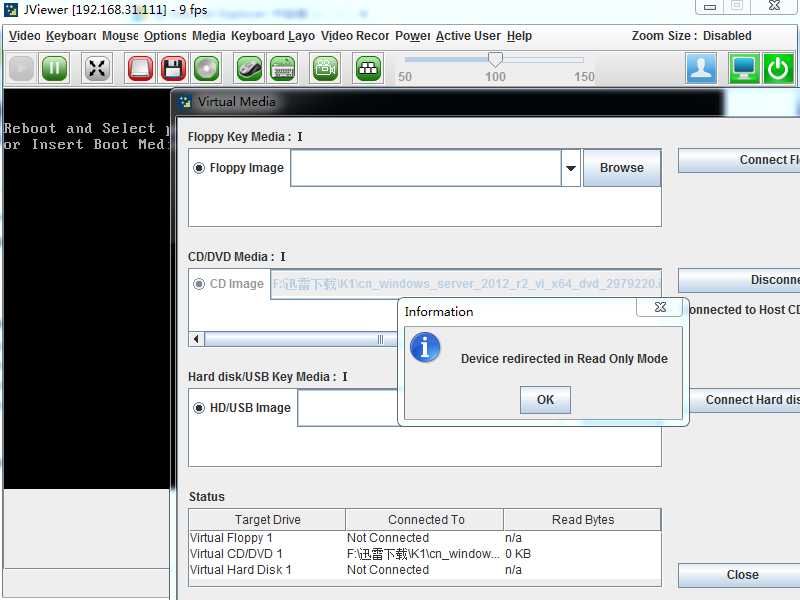Select the CD Image radio button

(199, 284)
